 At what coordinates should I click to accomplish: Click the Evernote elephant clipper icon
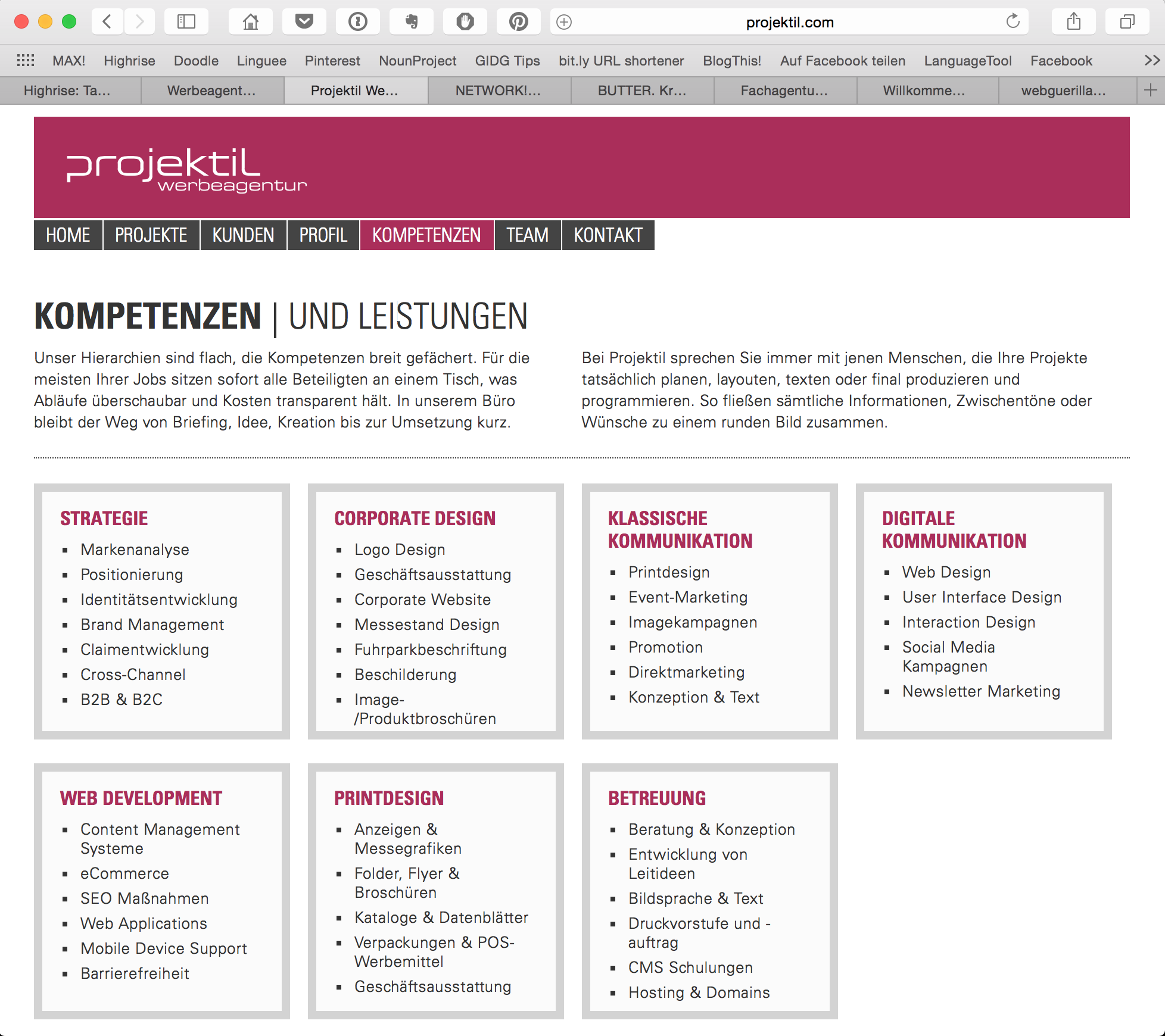(412, 22)
